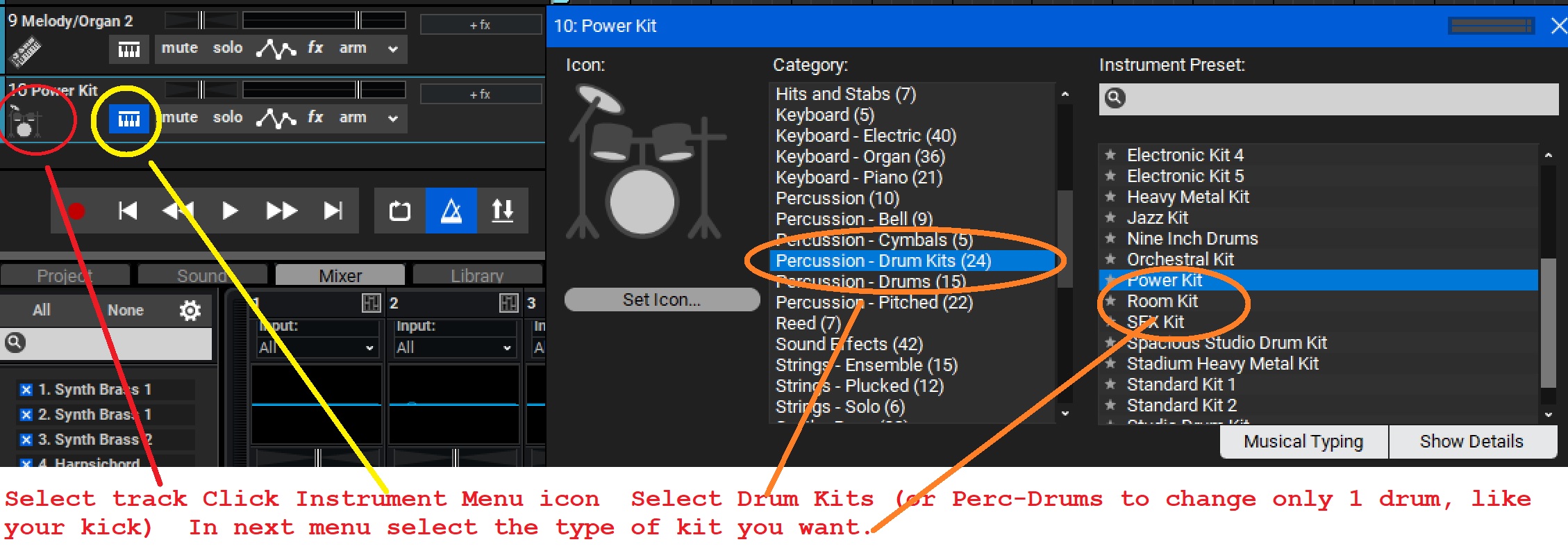
Task: Click All in mixer track filter
Action: coord(42,310)
